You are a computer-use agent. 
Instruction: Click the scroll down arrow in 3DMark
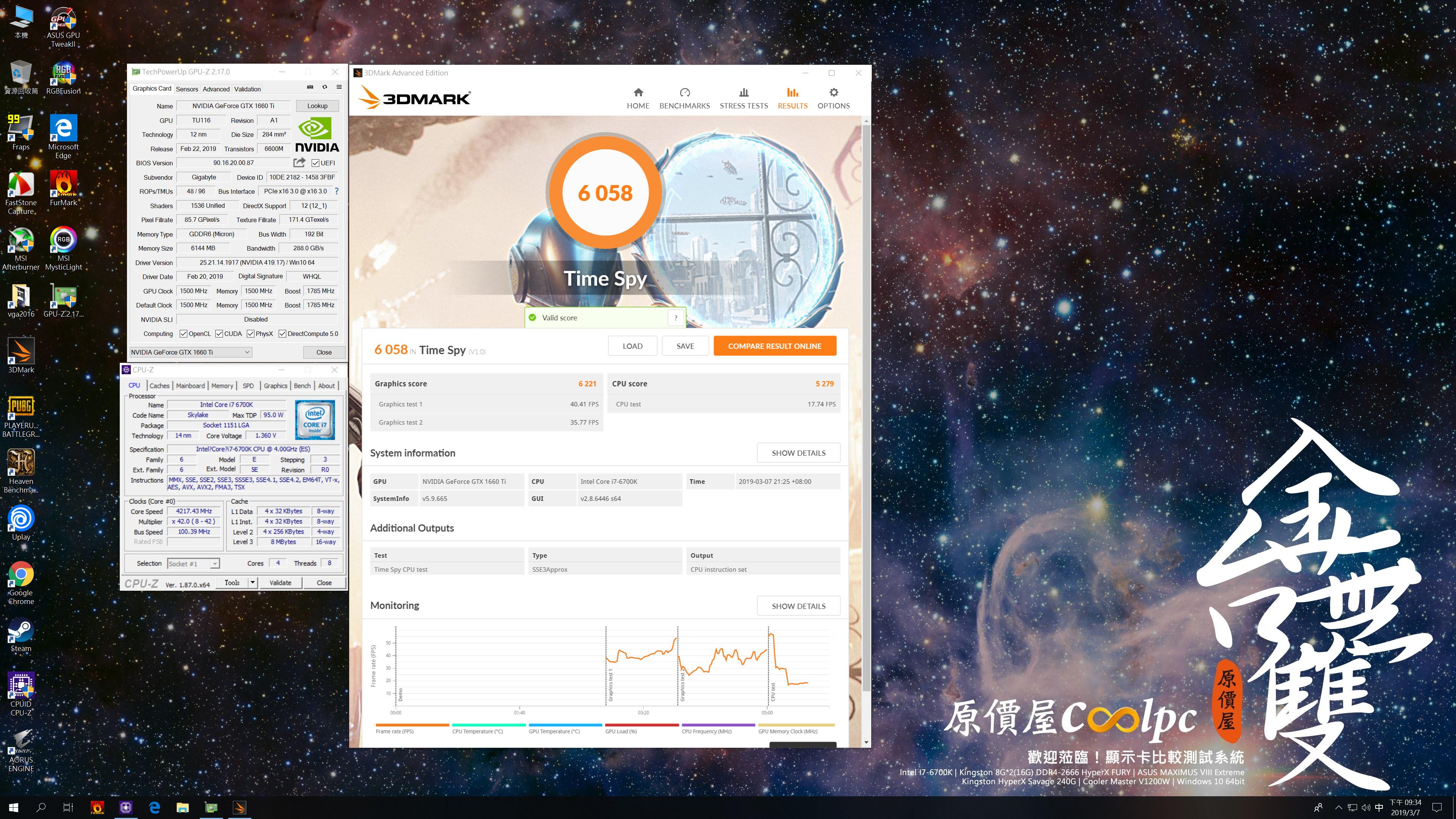(866, 742)
